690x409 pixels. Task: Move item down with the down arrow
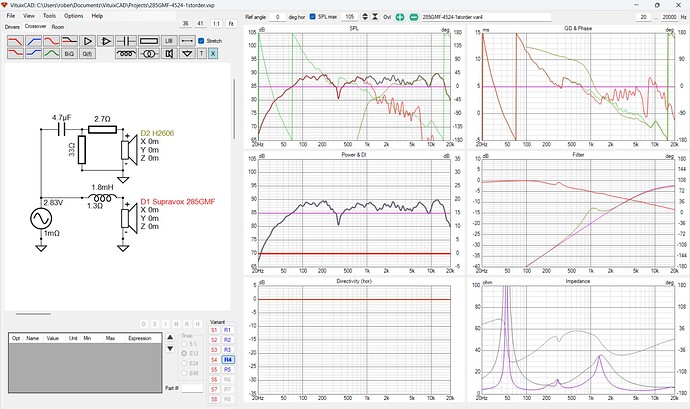[170, 349]
